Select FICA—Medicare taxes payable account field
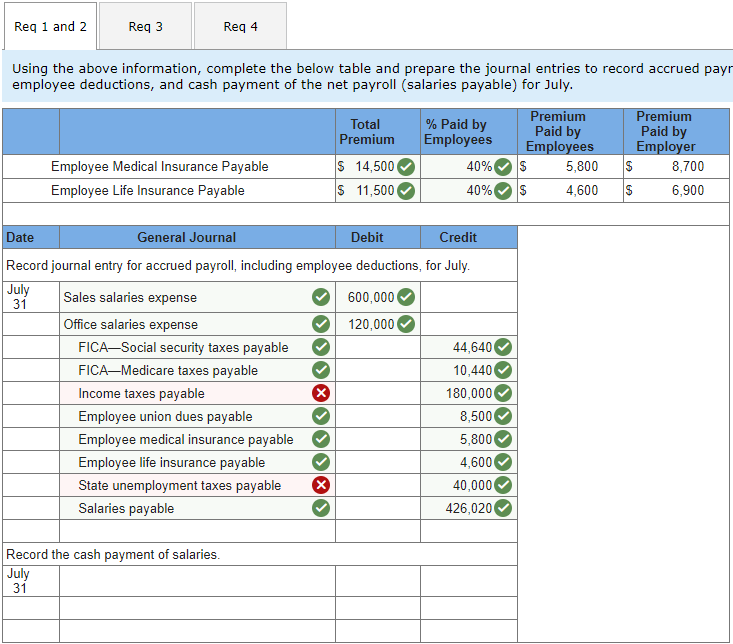The image size is (733, 644). [197, 370]
